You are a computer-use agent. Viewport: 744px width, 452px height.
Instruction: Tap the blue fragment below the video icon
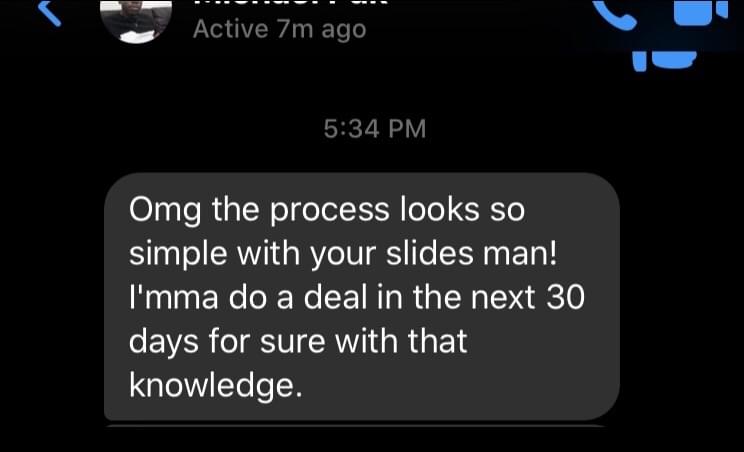[664, 61]
